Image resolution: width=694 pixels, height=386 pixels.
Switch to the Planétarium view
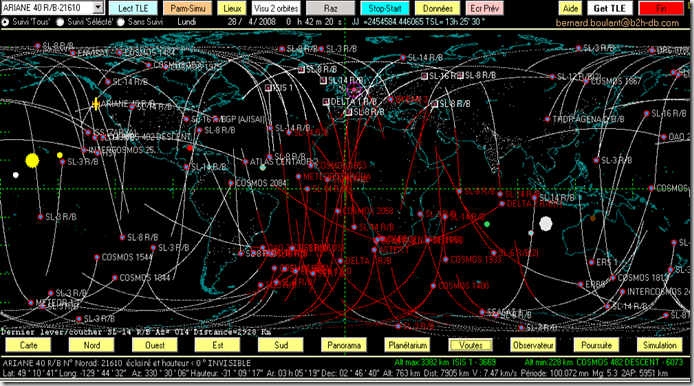[x=408, y=345]
